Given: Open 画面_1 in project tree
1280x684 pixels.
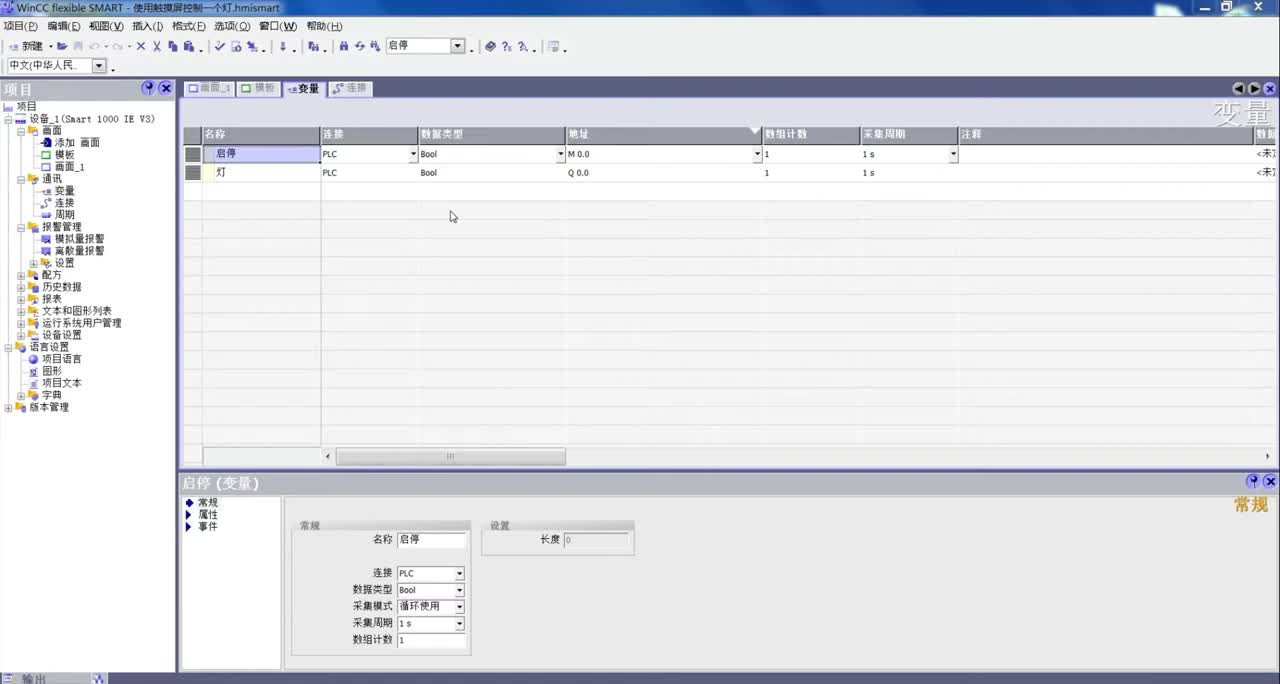Looking at the screenshot, I should 69,167.
